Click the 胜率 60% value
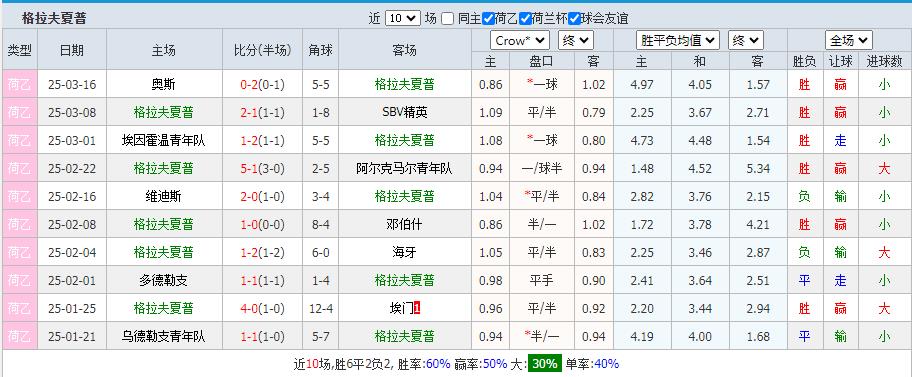This screenshot has width=912, height=377. (x=438, y=364)
